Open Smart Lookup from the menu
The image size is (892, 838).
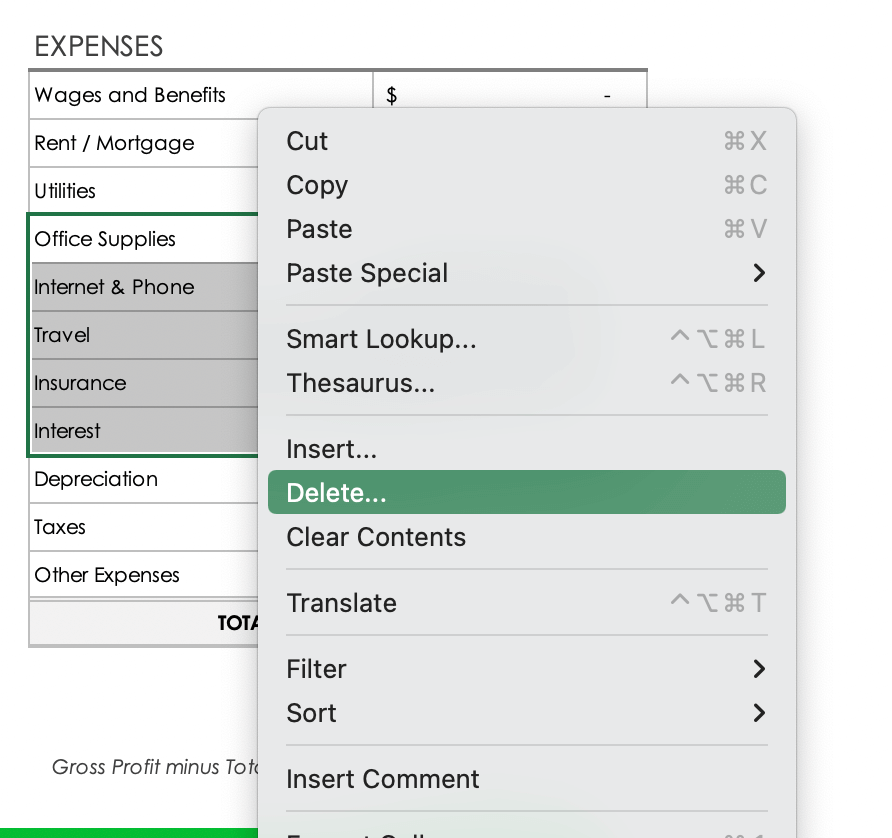point(381,339)
